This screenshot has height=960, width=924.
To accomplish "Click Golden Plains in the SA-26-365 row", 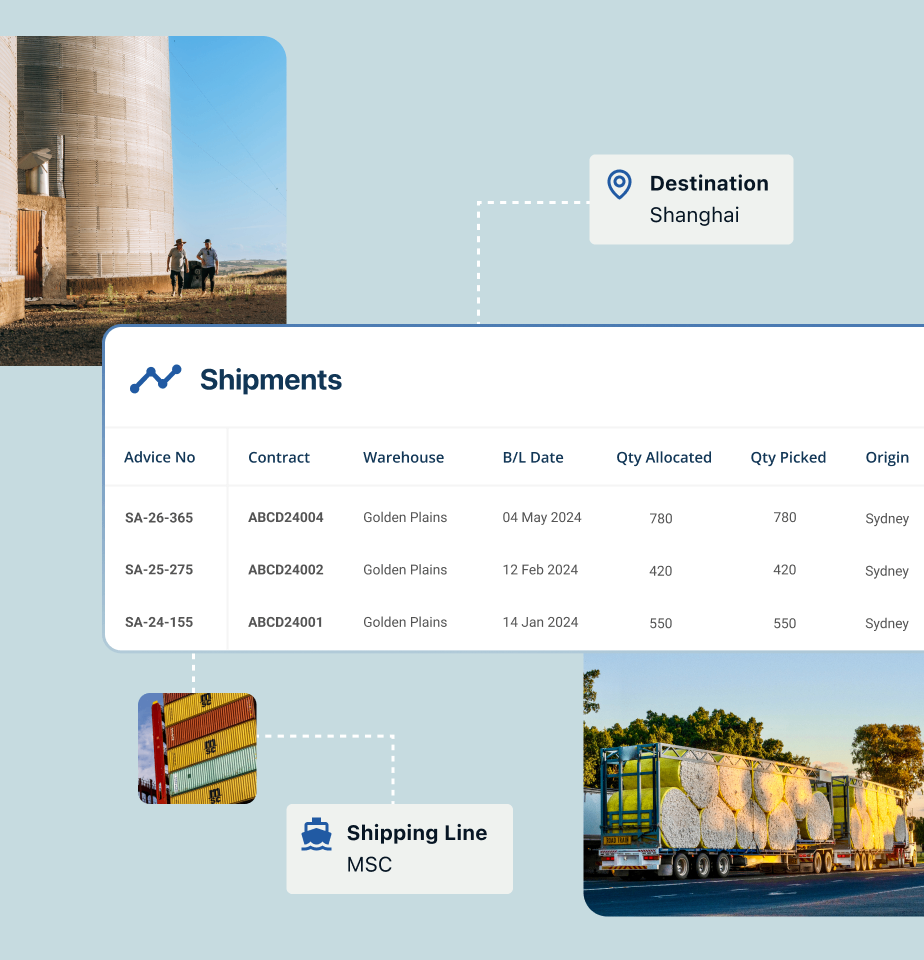I will pos(405,517).
